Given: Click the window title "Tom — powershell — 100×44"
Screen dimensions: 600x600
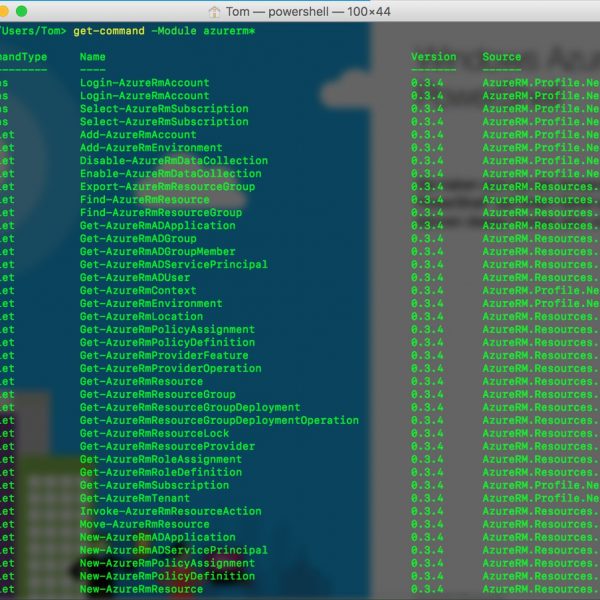Looking at the screenshot, I should [x=309, y=11].
